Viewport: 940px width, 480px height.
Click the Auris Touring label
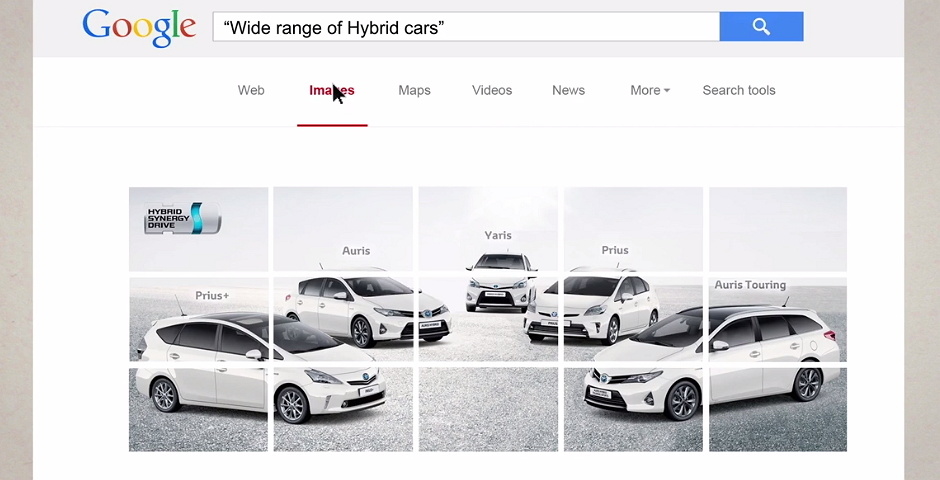(750, 285)
